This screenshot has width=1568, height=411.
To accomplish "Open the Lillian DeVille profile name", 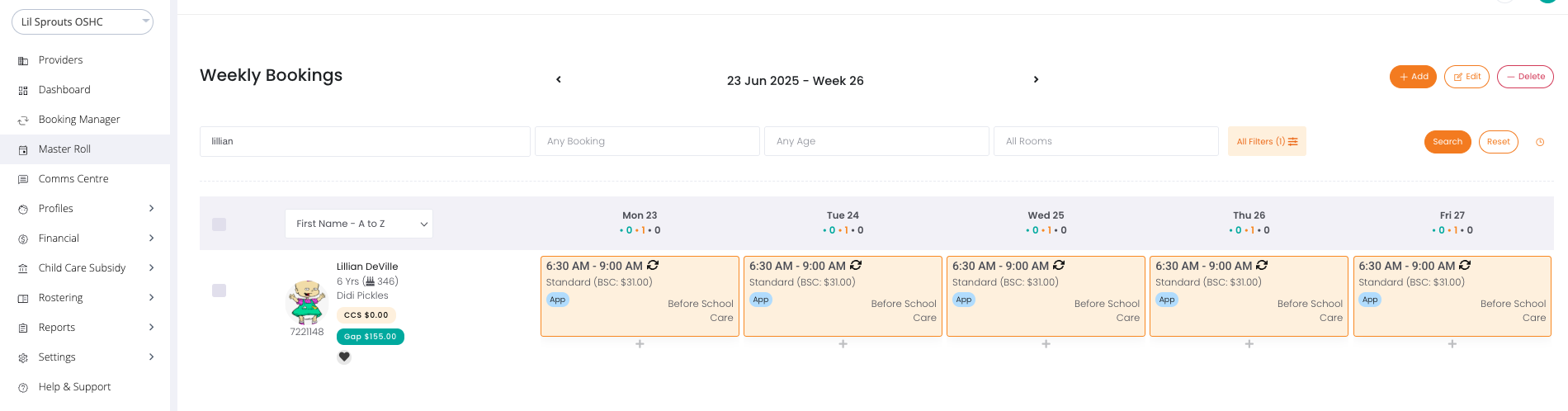I will pyautogui.click(x=367, y=267).
